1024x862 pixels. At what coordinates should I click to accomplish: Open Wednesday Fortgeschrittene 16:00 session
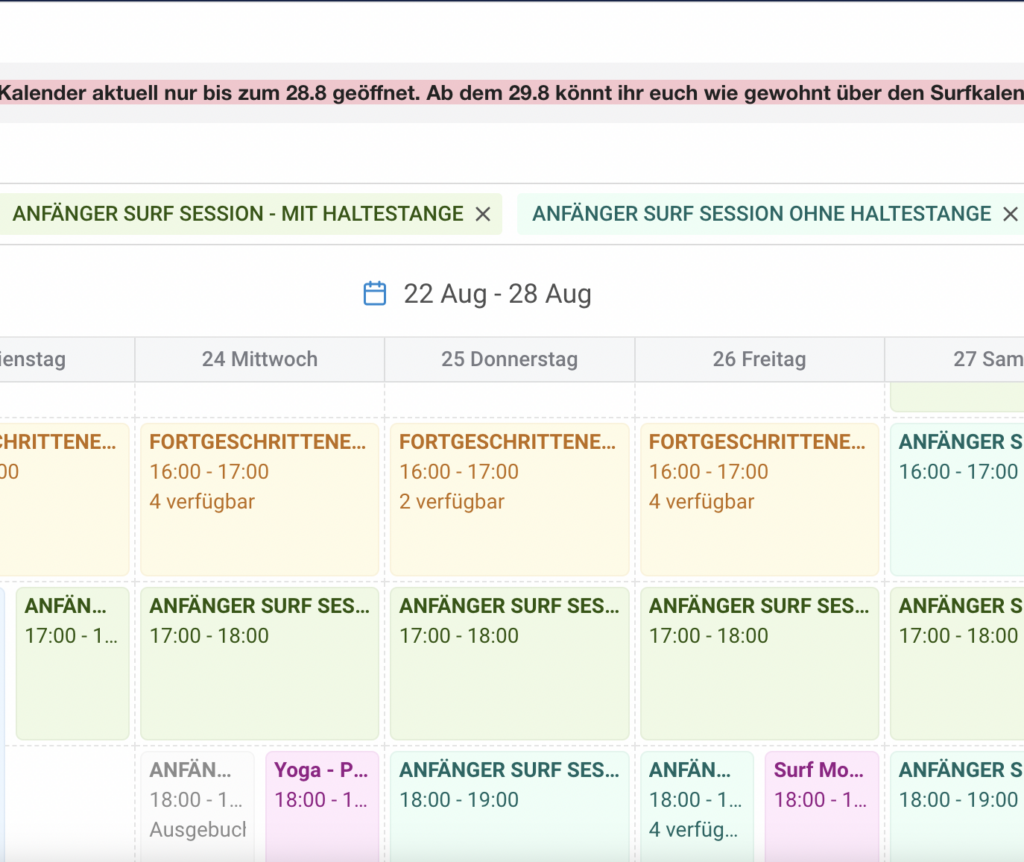point(260,500)
